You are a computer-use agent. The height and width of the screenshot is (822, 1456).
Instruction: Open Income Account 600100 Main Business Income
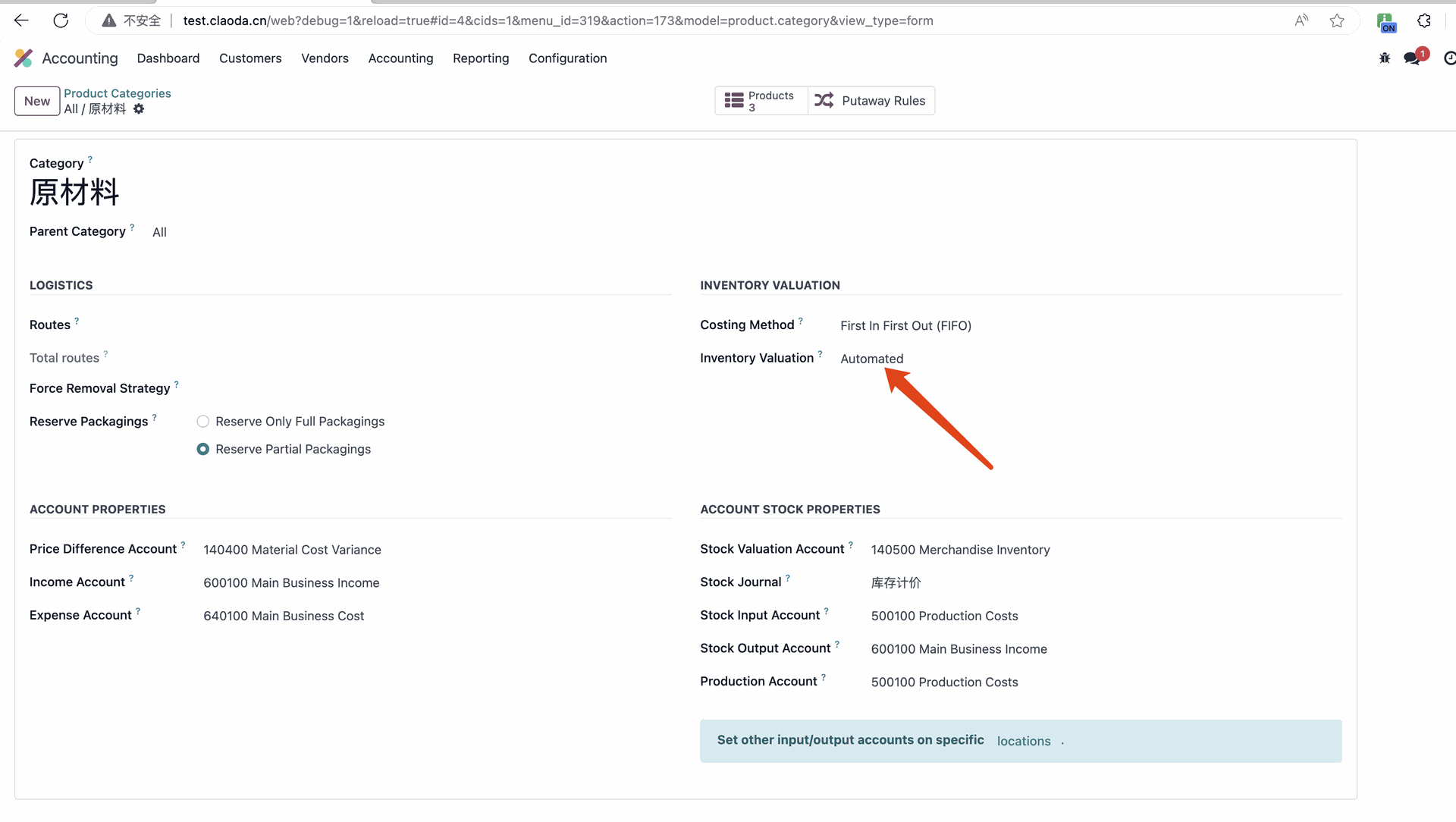tap(291, 583)
